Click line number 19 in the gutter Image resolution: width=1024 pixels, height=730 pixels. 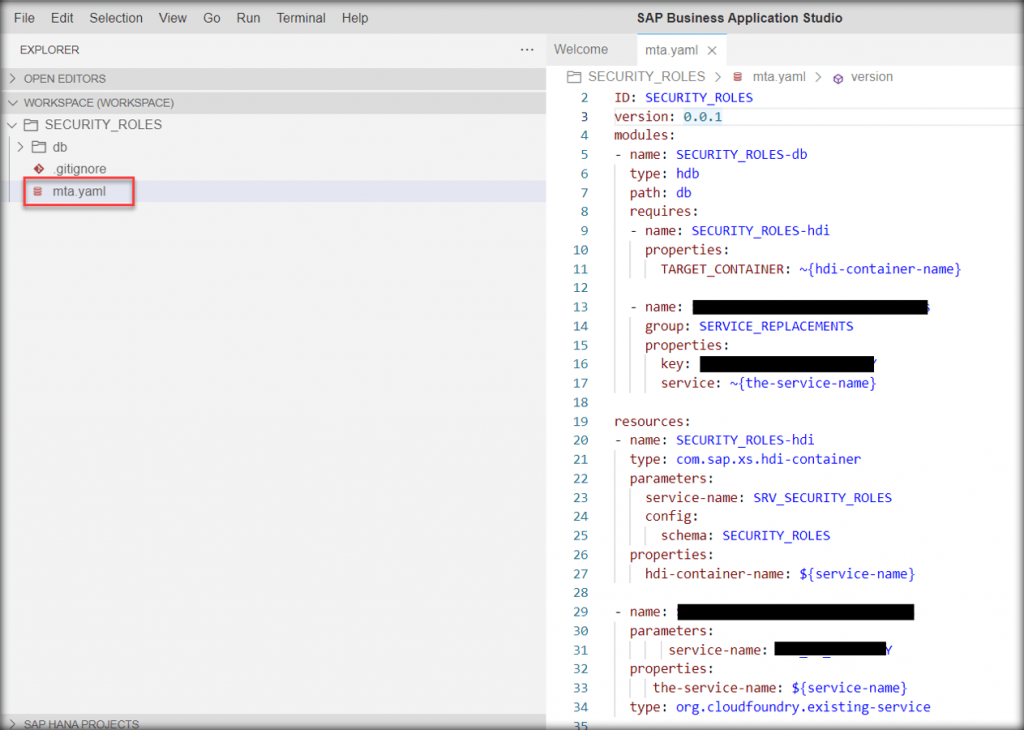click(581, 422)
